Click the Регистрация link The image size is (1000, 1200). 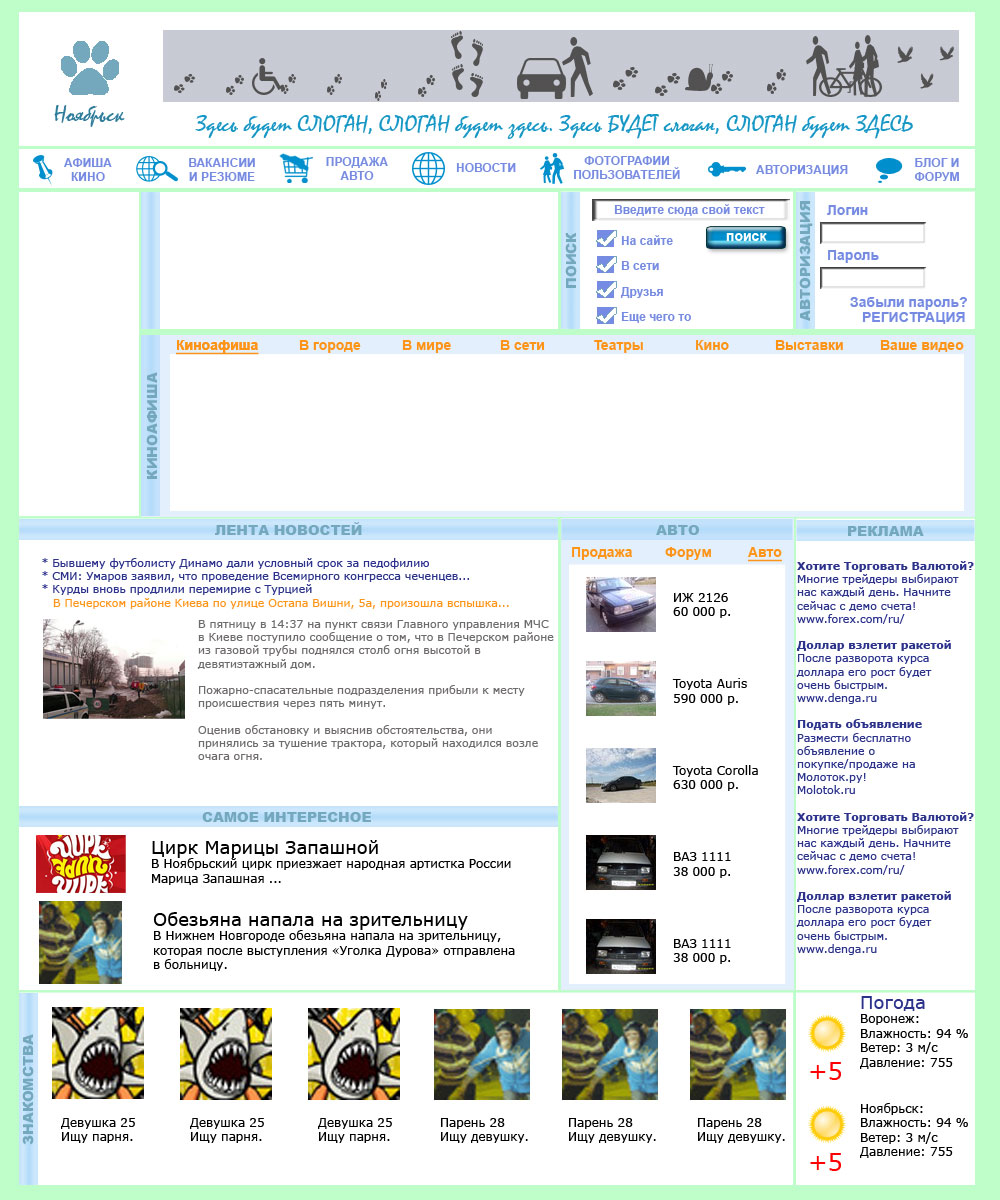click(913, 317)
